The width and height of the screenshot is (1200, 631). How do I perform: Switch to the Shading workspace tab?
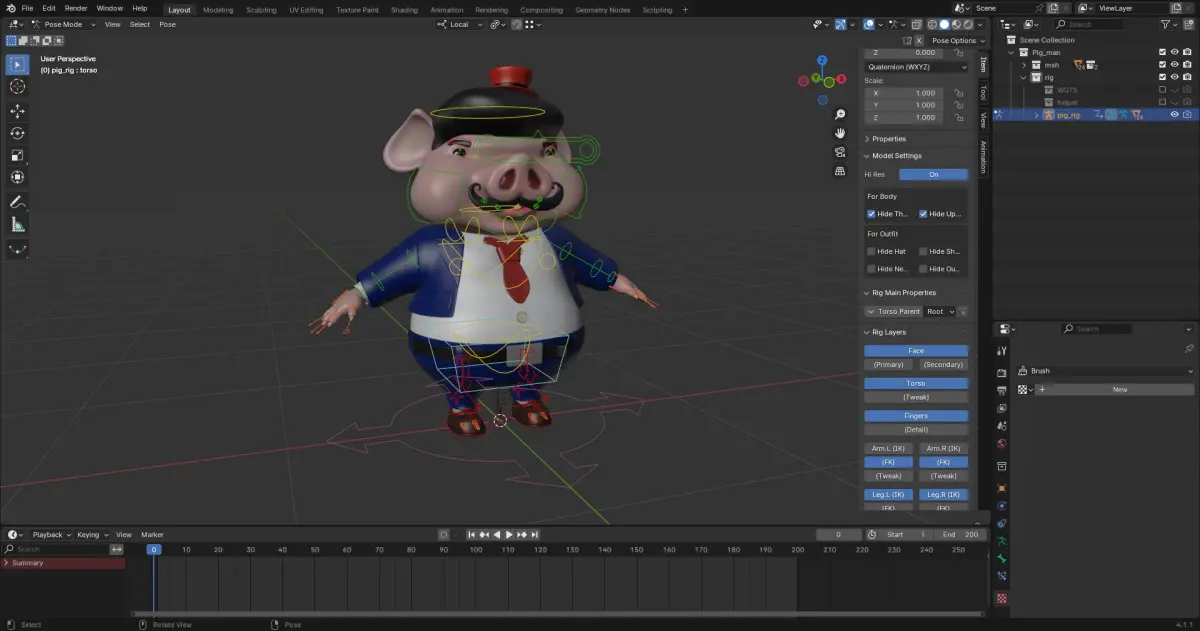coord(404,9)
